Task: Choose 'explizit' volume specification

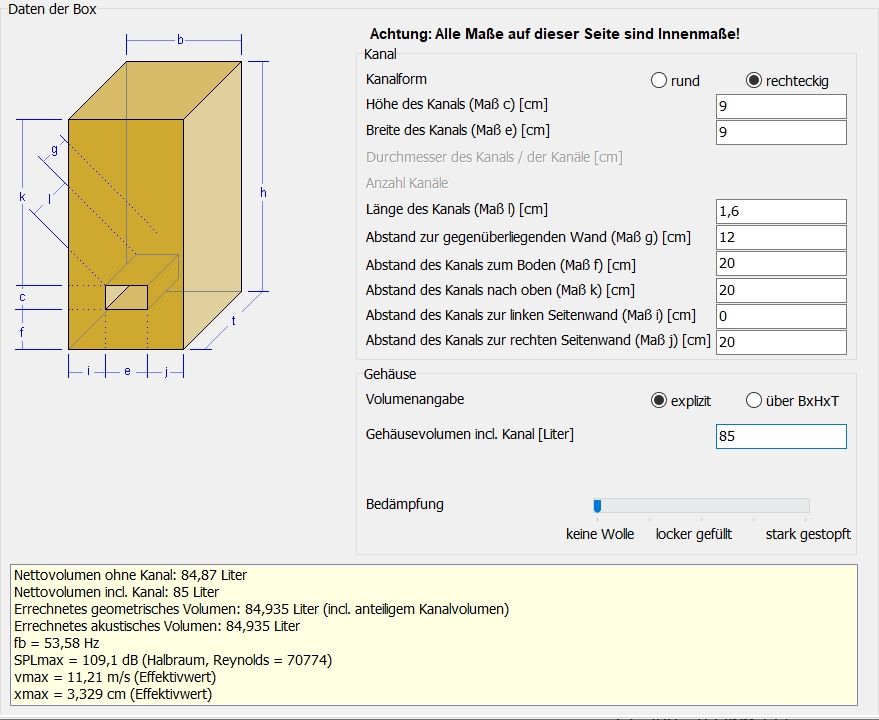Action: point(659,401)
